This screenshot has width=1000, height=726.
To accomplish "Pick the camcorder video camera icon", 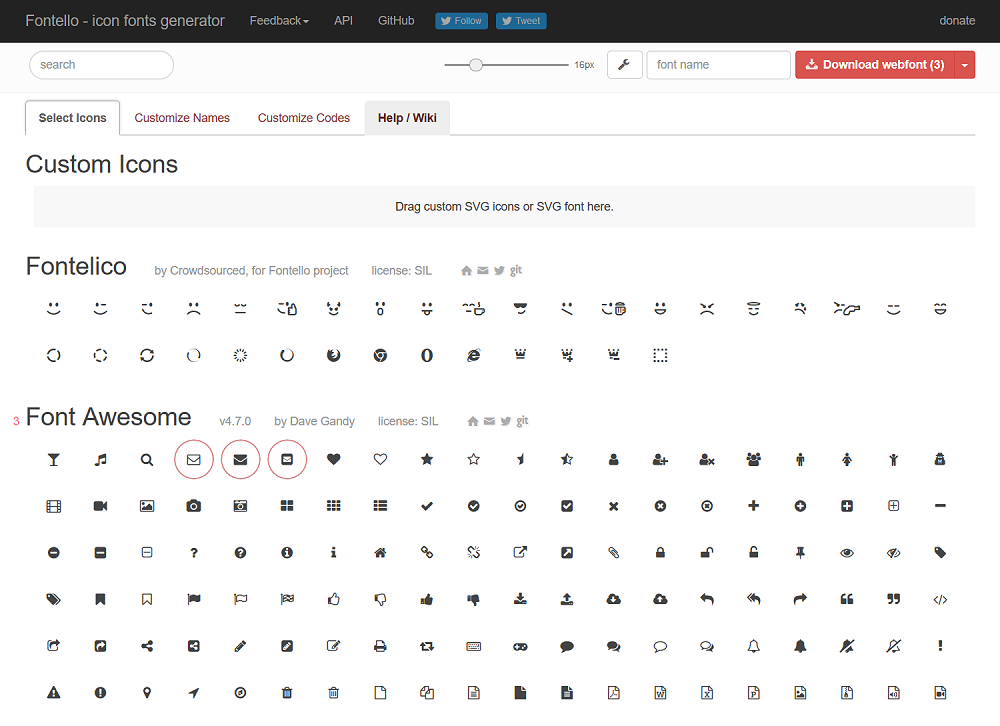I will 100,506.
